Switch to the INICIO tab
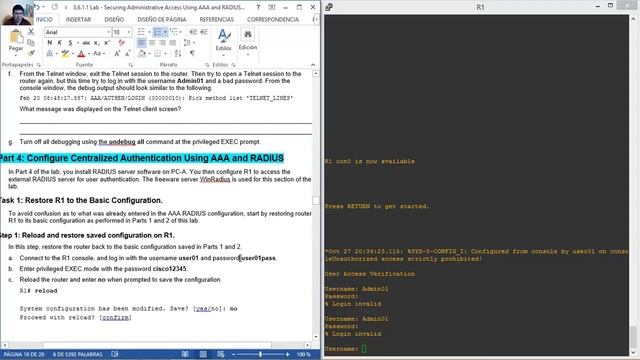640x360 pixels. click(x=44, y=19)
